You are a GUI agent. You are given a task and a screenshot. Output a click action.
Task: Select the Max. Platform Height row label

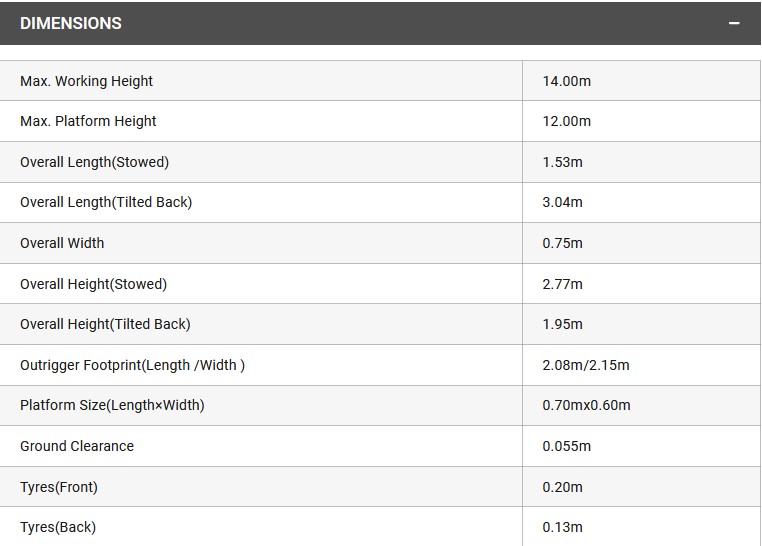(x=88, y=121)
